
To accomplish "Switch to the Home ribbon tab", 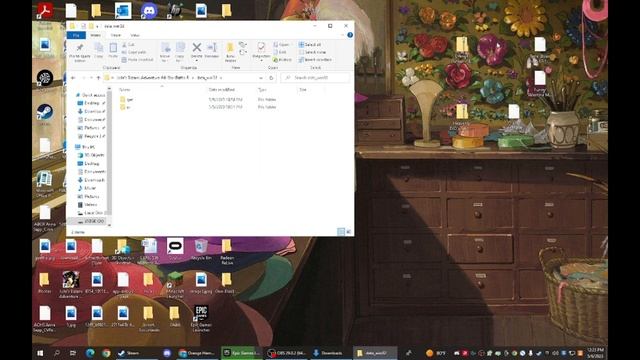I will coord(96,35).
